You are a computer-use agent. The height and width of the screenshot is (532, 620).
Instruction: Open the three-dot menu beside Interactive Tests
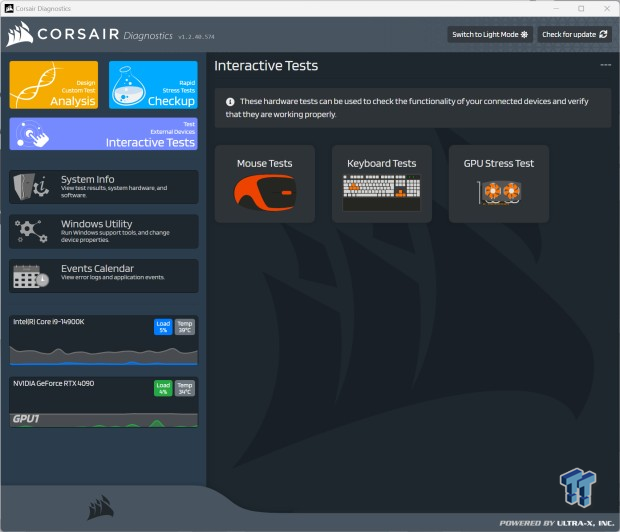pyautogui.click(x=605, y=65)
